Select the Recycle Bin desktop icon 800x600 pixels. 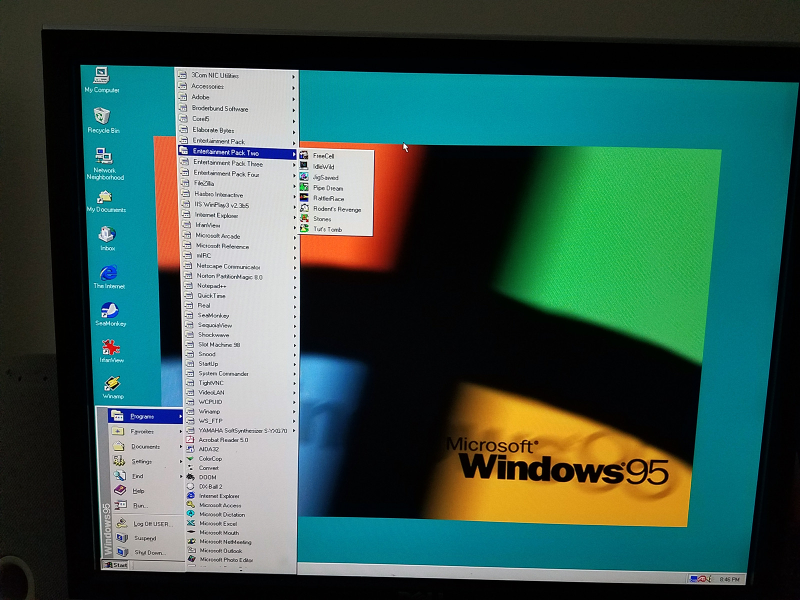tap(103, 120)
